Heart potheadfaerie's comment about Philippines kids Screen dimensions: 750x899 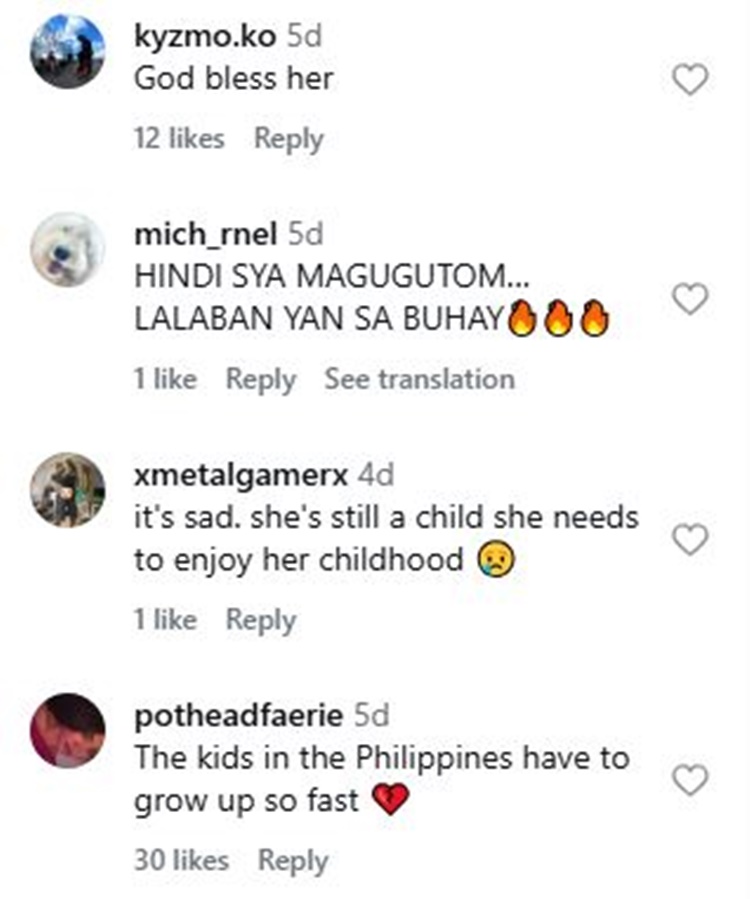(690, 780)
